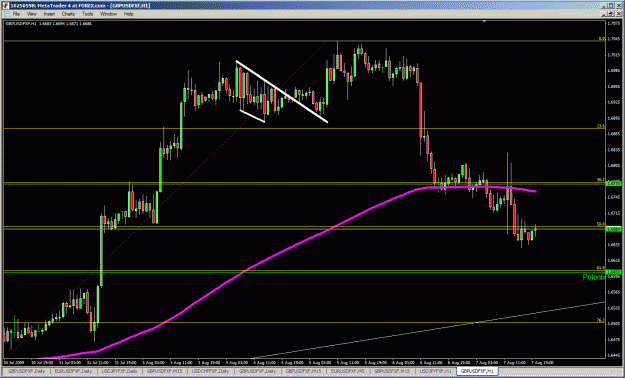
Task: Click the green current price tag on the right axis
Action: 613,229
